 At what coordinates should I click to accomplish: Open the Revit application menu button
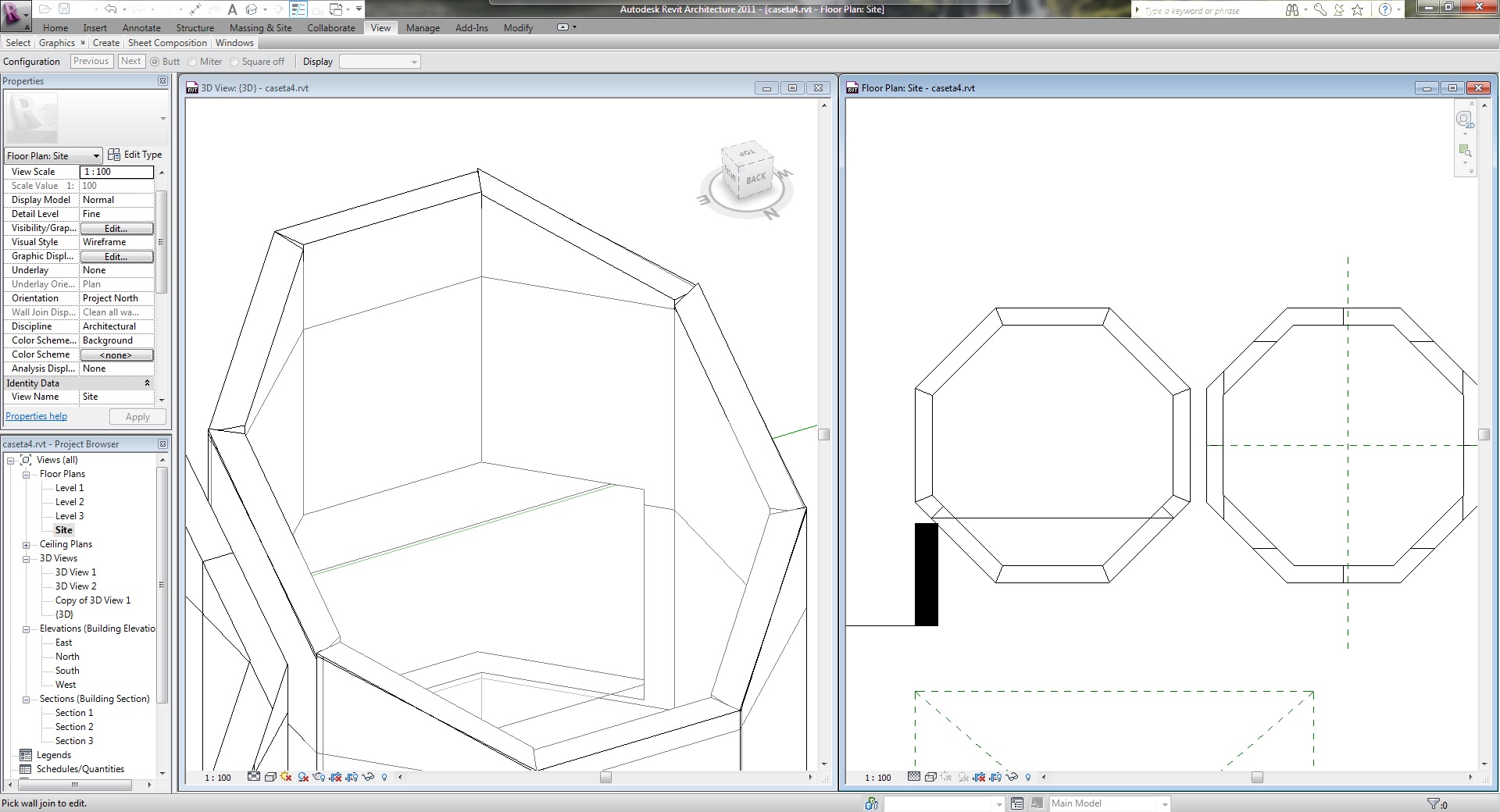[16, 14]
